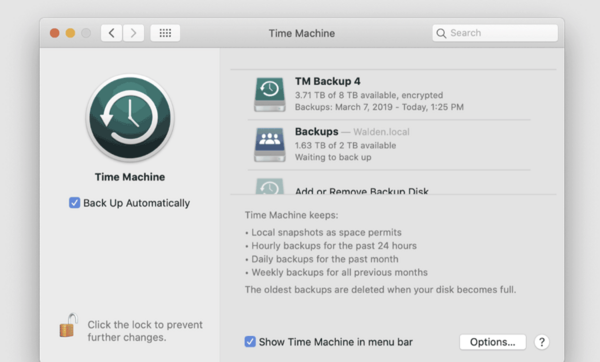Open the Options... button
This screenshot has height=362, width=600.
click(x=492, y=342)
